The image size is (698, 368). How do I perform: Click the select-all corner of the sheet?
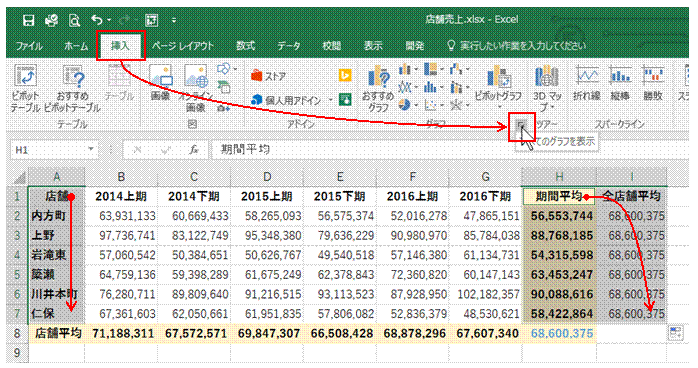pos(18,177)
